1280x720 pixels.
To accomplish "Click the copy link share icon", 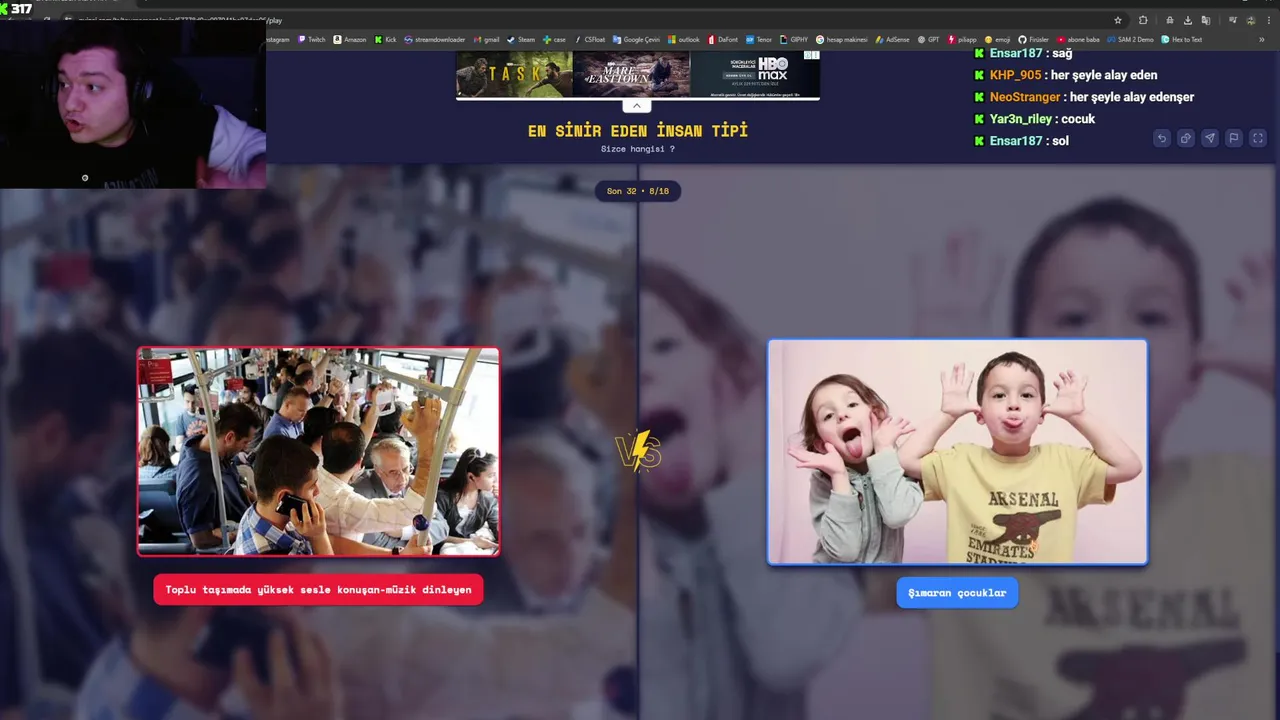I will click(x=1185, y=138).
